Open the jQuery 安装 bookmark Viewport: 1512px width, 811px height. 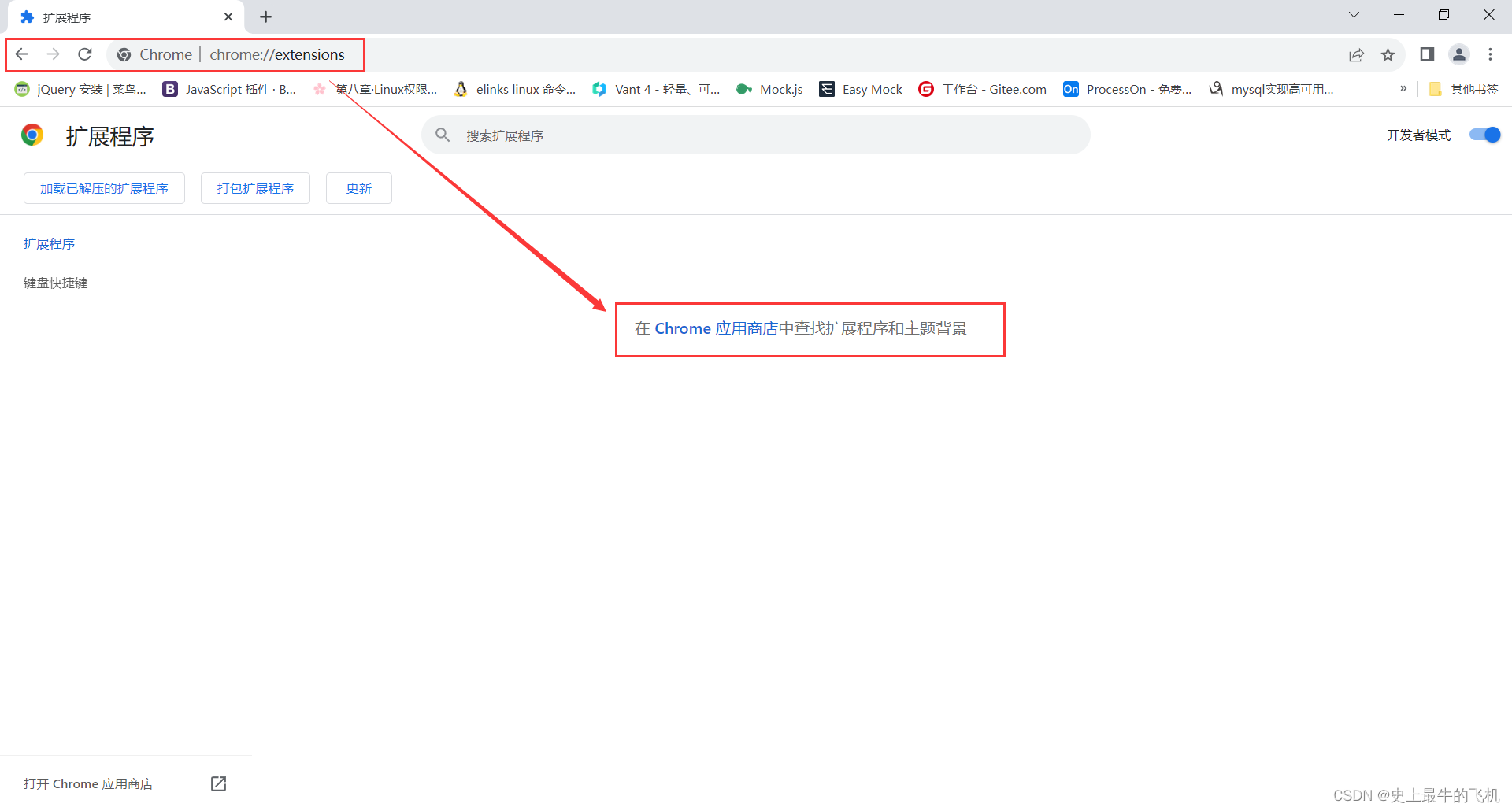pos(80,89)
